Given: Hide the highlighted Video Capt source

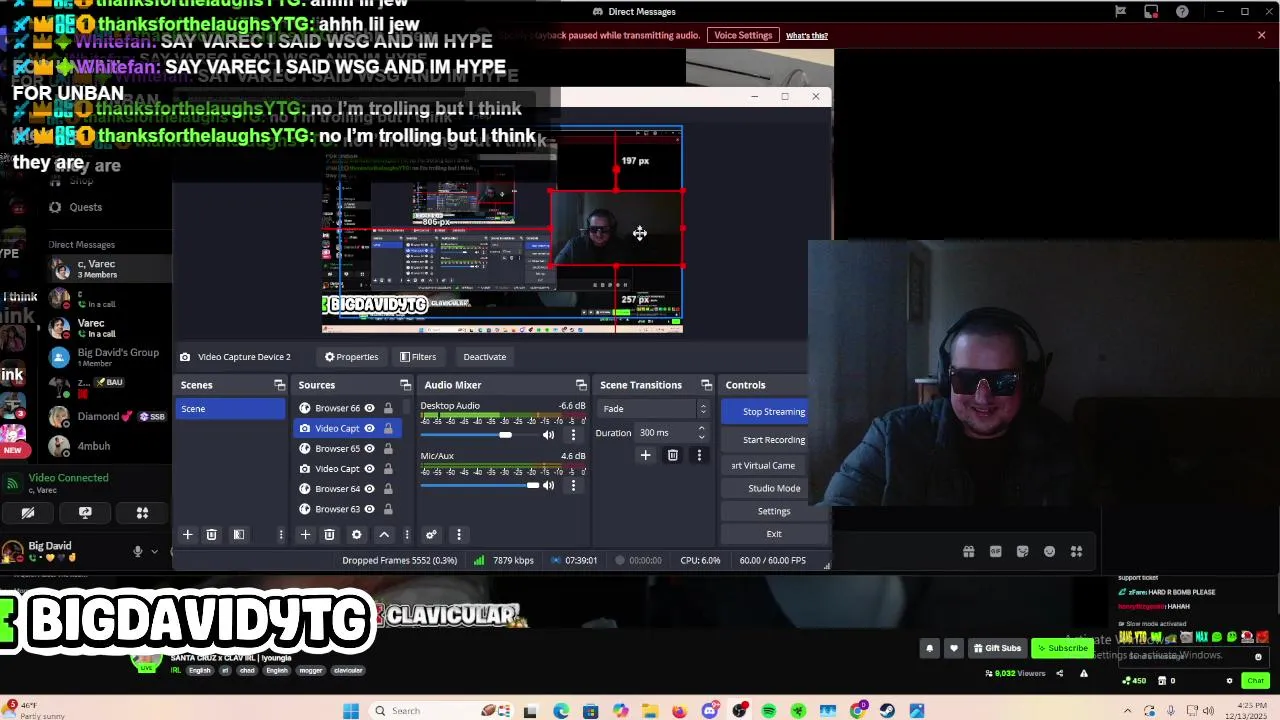Looking at the screenshot, I should [x=369, y=428].
